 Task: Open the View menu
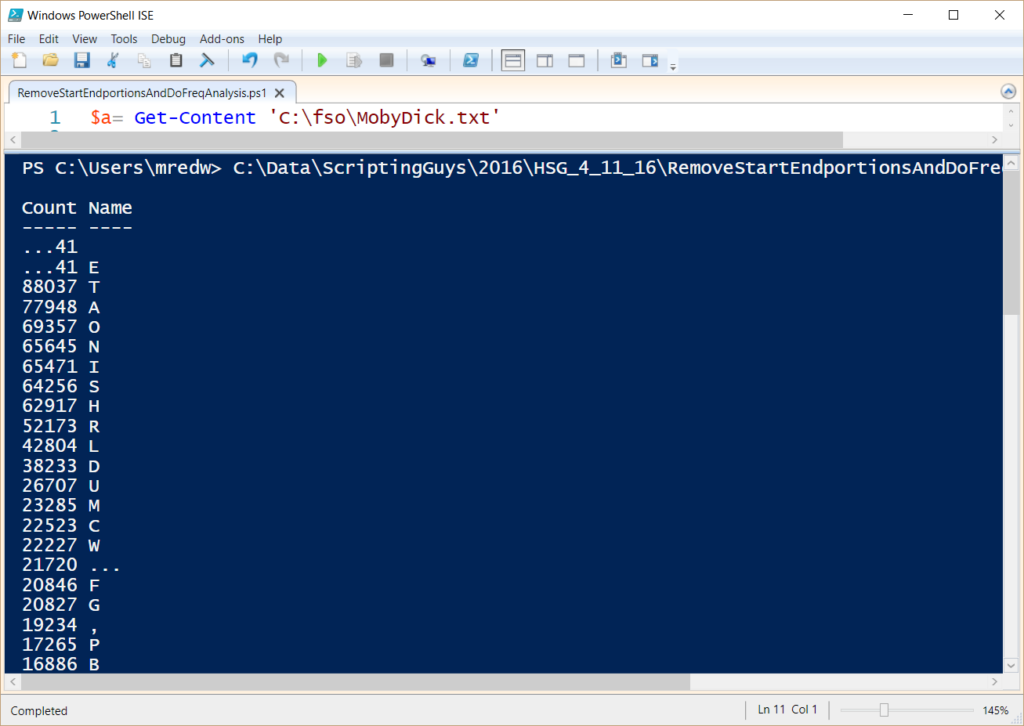[84, 39]
